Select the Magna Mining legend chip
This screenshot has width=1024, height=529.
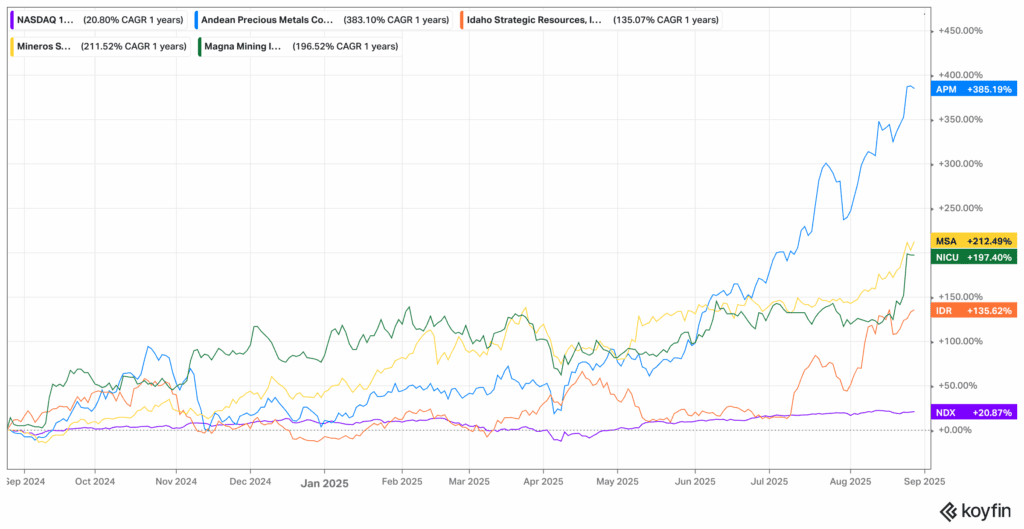[298, 46]
